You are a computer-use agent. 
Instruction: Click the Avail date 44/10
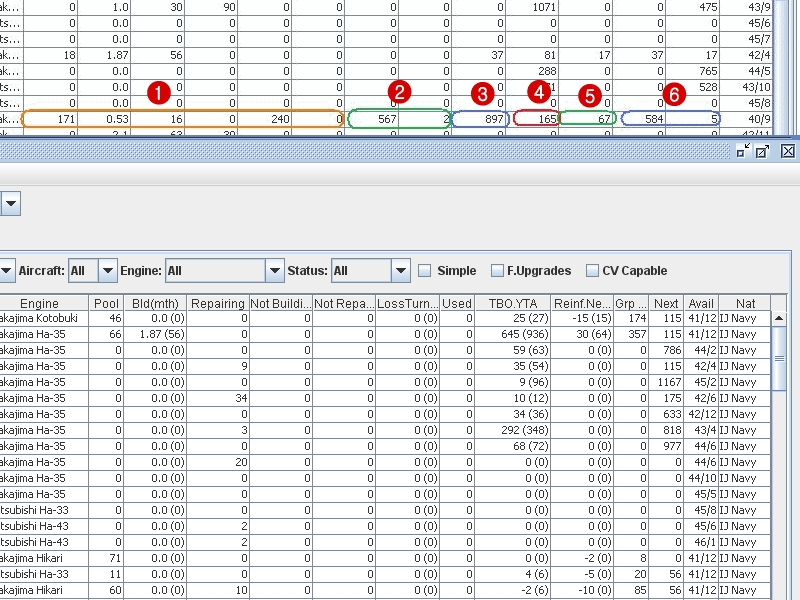pyautogui.click(x=703, y=478)
